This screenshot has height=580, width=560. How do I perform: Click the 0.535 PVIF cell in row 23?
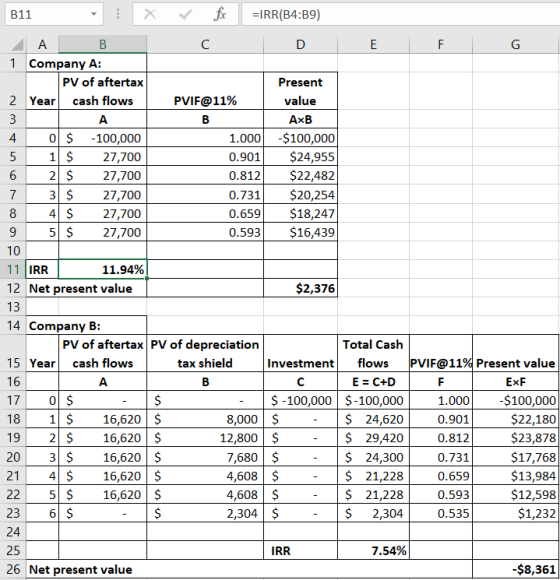[441, 513]
